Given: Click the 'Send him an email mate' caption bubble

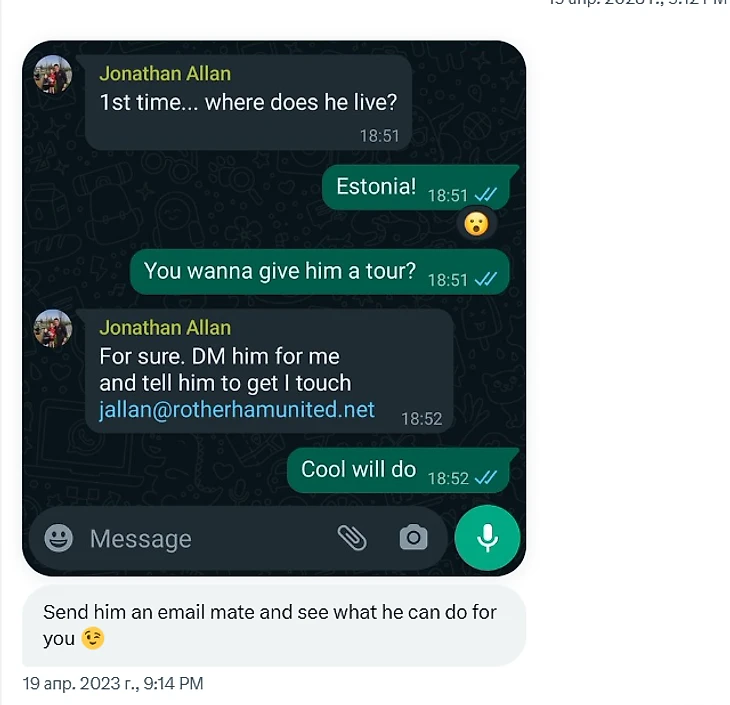Looking at the screenshot, I should click(274, 625).
